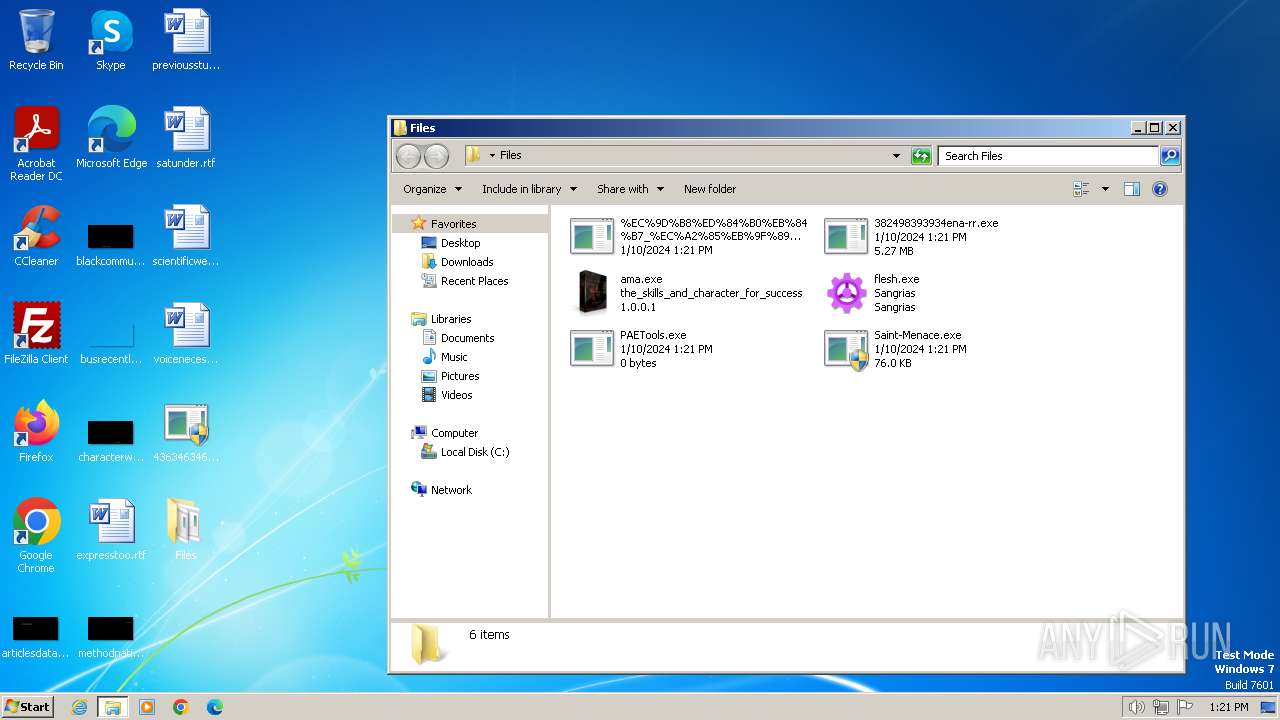This screenshot has width=1280, height=720.
Task: Click the Files address bar path
Action: tap(510, 156)
